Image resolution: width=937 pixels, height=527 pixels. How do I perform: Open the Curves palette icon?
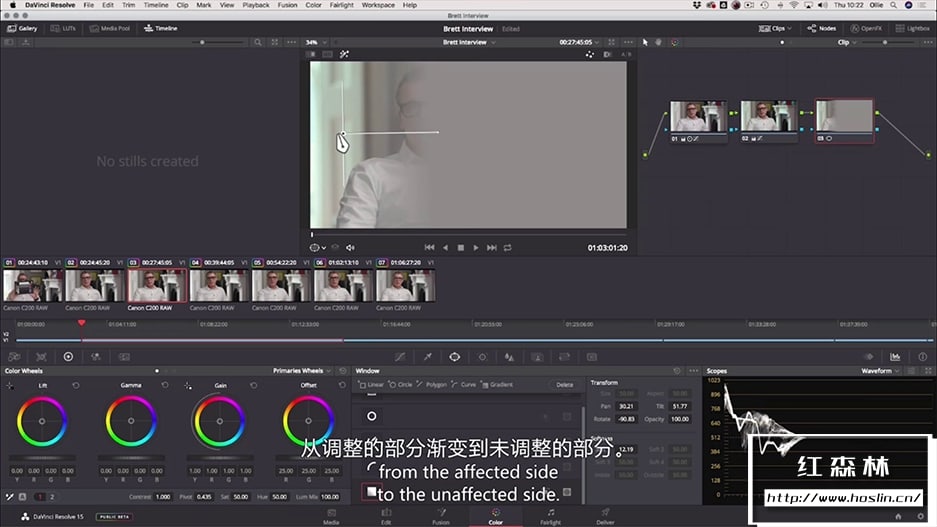pyautogui.click(x=400, y=357)
